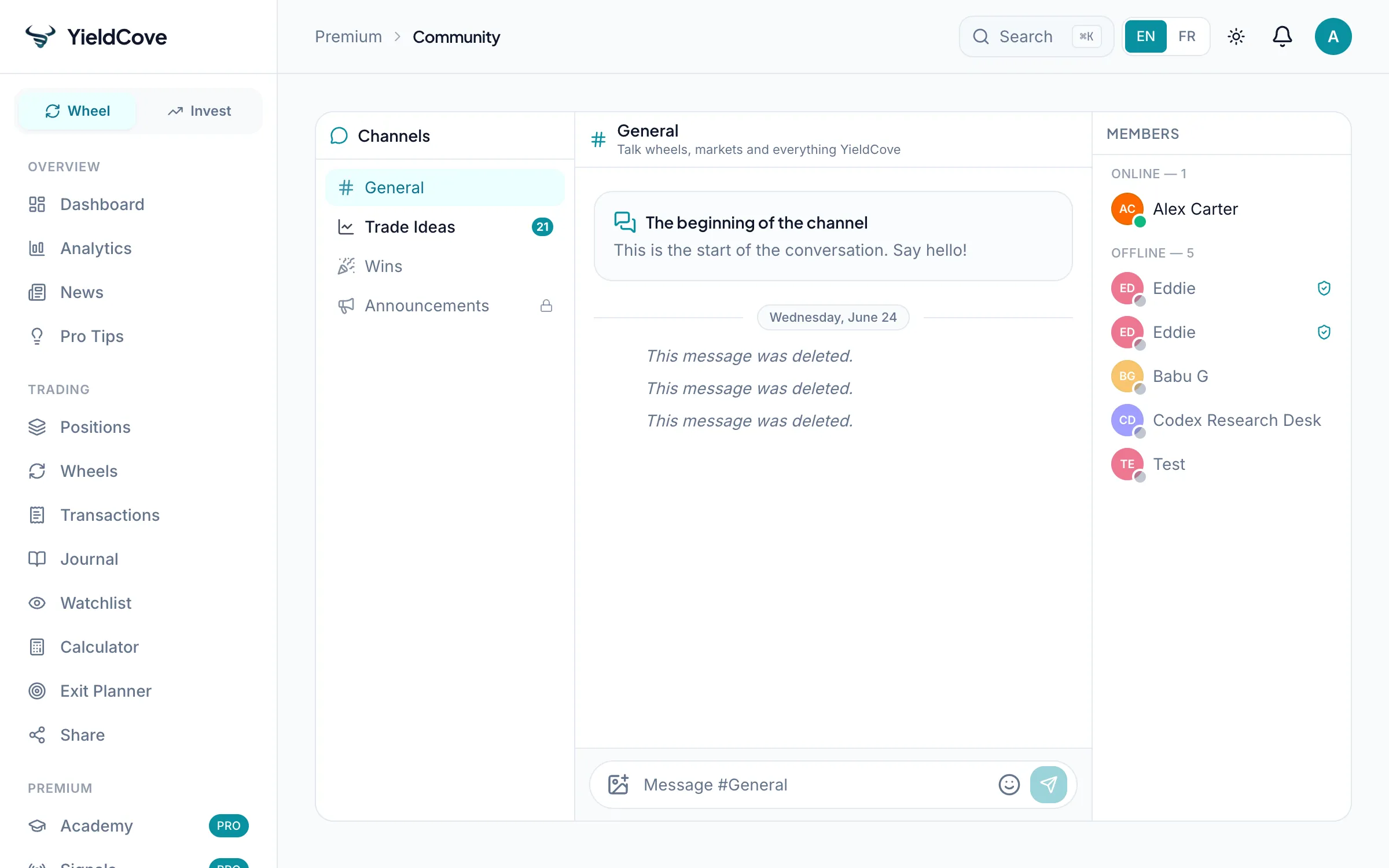
Task: Switch language to FR
Action: click(x=1187, y=36)
